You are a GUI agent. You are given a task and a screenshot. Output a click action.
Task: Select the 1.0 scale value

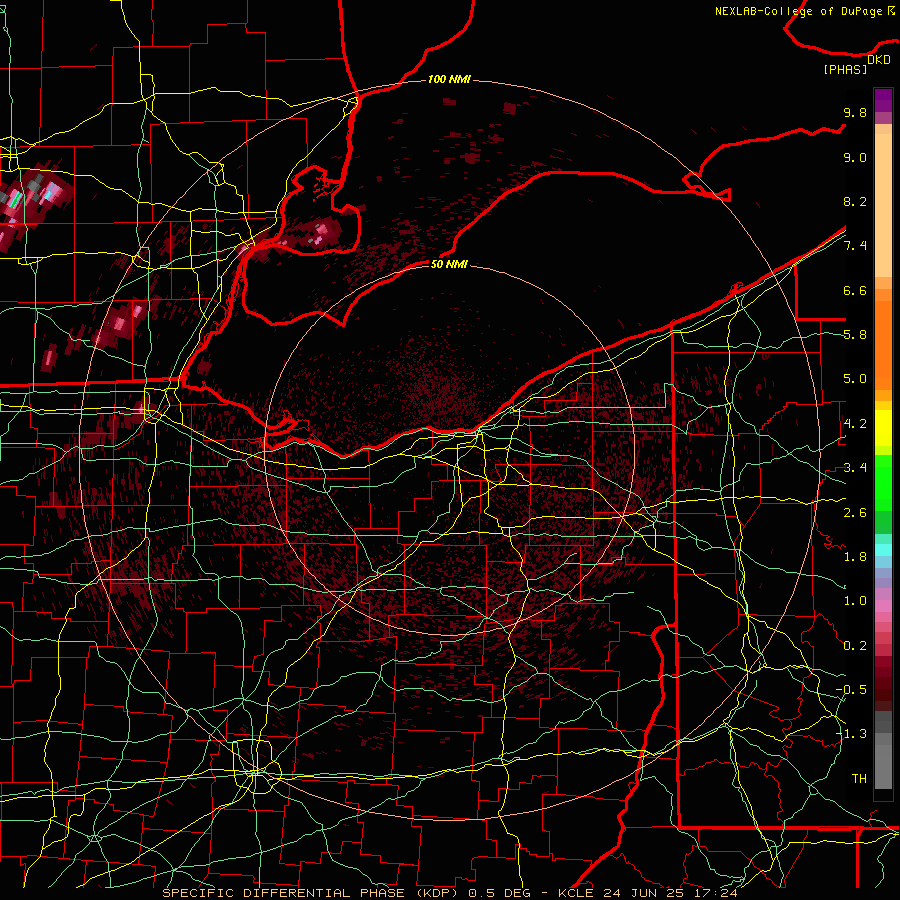tap(855, 601)
